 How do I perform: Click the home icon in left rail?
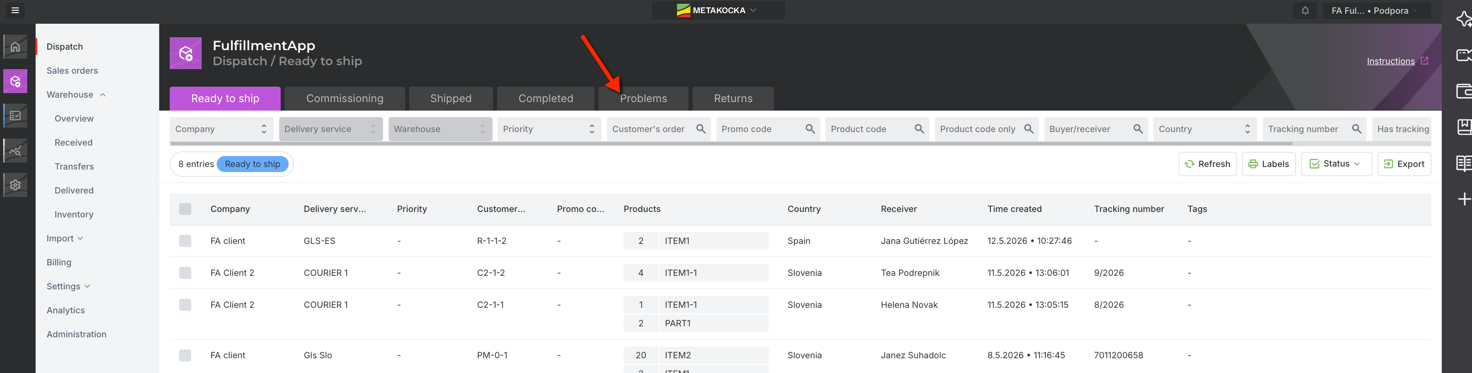coord(15,47)
